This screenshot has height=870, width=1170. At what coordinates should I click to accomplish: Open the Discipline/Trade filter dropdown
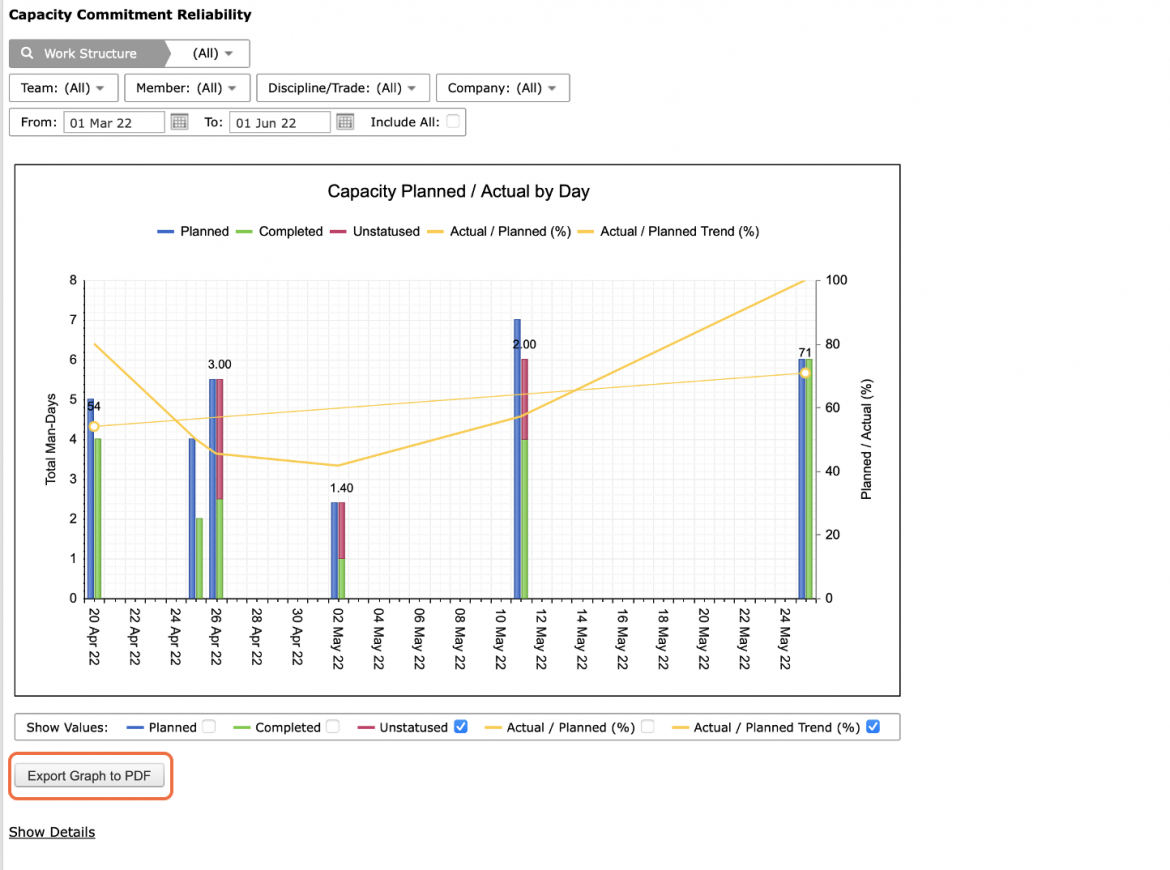pyautogui.click(x=342, y=87)
